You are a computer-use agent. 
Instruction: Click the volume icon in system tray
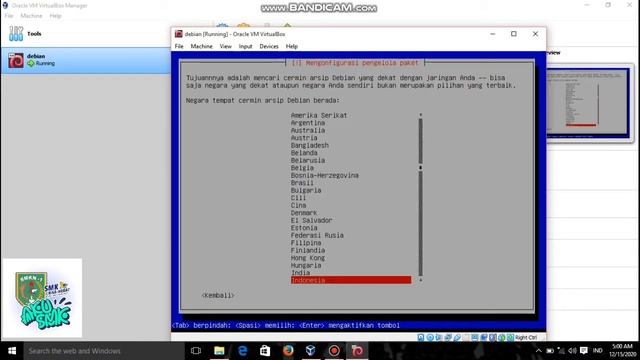point(572,351)
